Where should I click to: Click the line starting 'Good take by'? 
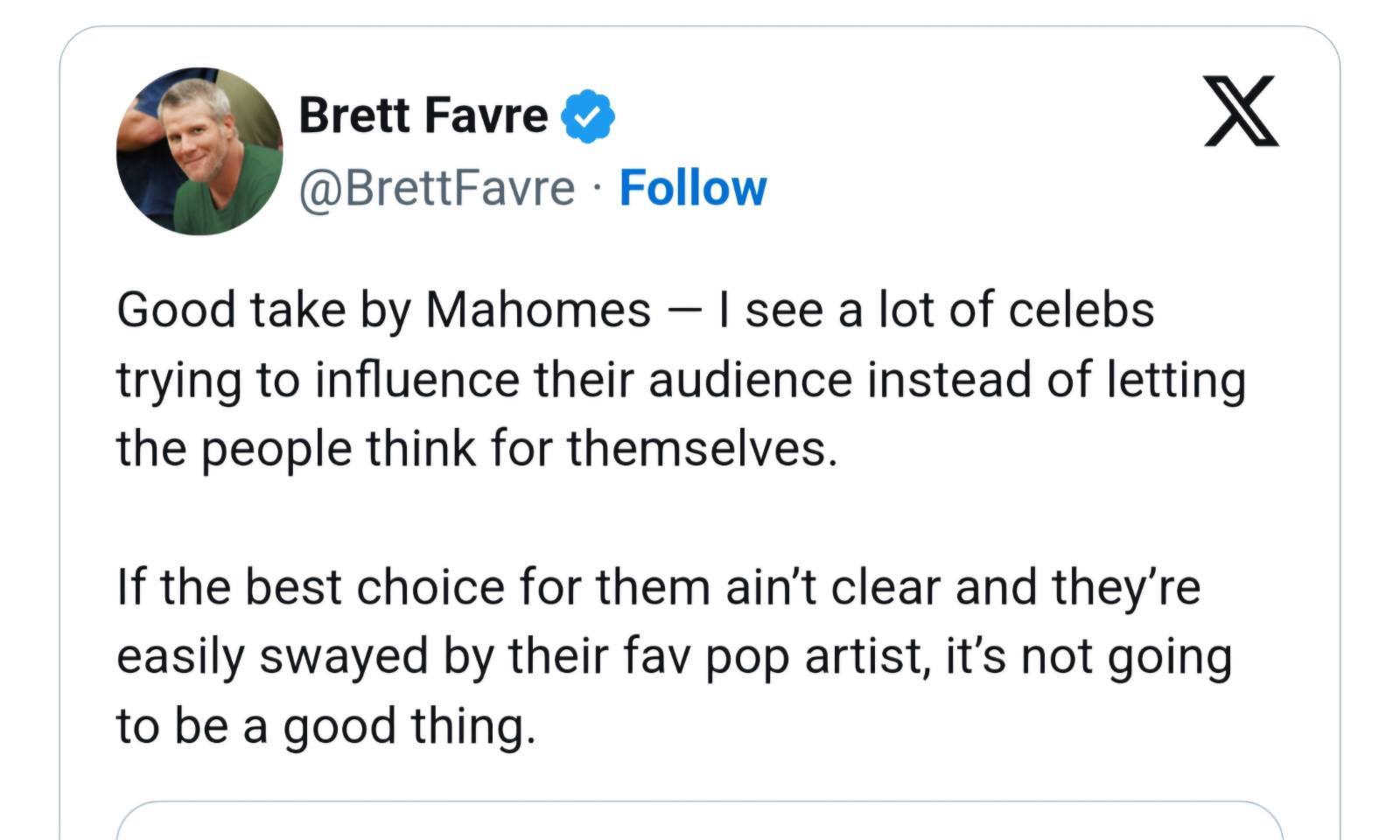pos(635,311)
